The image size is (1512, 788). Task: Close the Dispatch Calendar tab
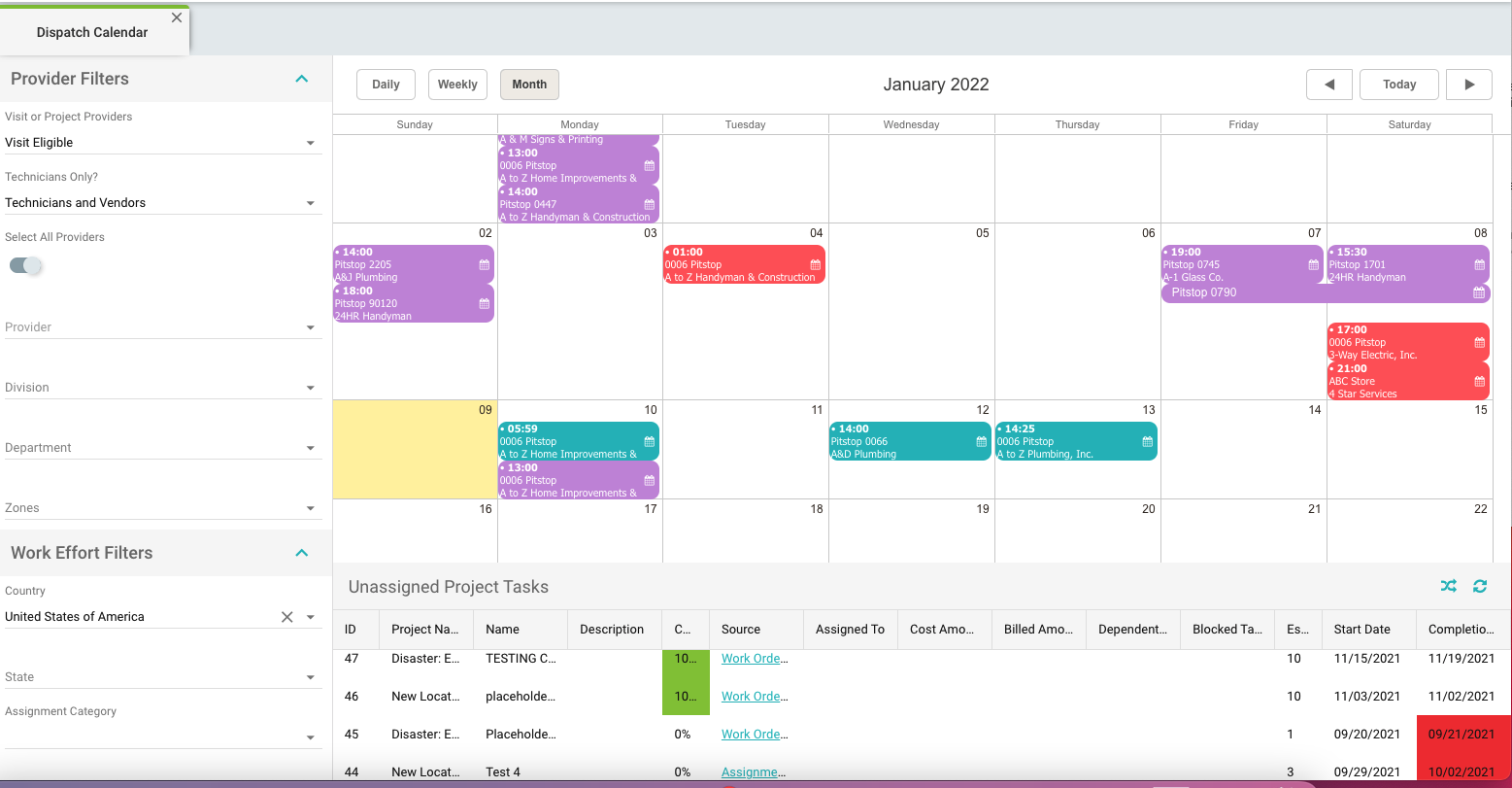tap(176, 17)
